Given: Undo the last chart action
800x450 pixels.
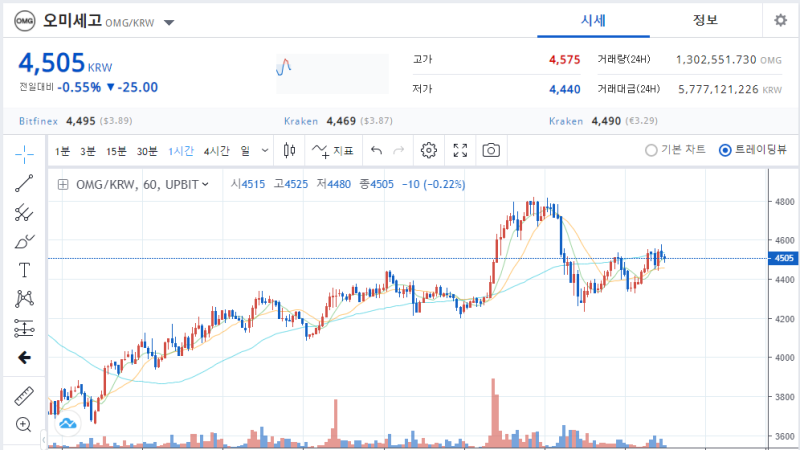Looking at the screenshot, I should point(377,151).
